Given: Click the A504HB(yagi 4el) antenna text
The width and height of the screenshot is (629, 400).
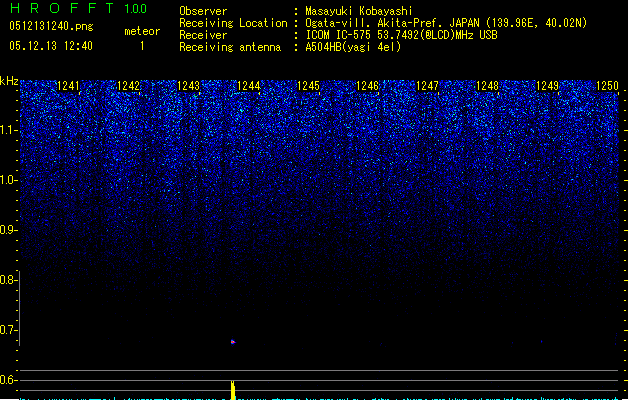Looking at the screenshot, I should click(353, 47).
